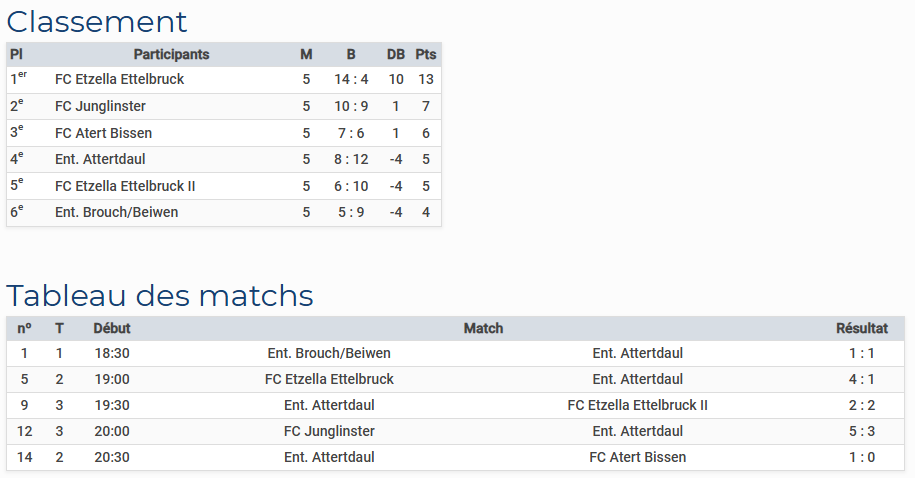Click the Participants column header
The image size is (915, 478).
pyautogui.click(x=171, y=54)
